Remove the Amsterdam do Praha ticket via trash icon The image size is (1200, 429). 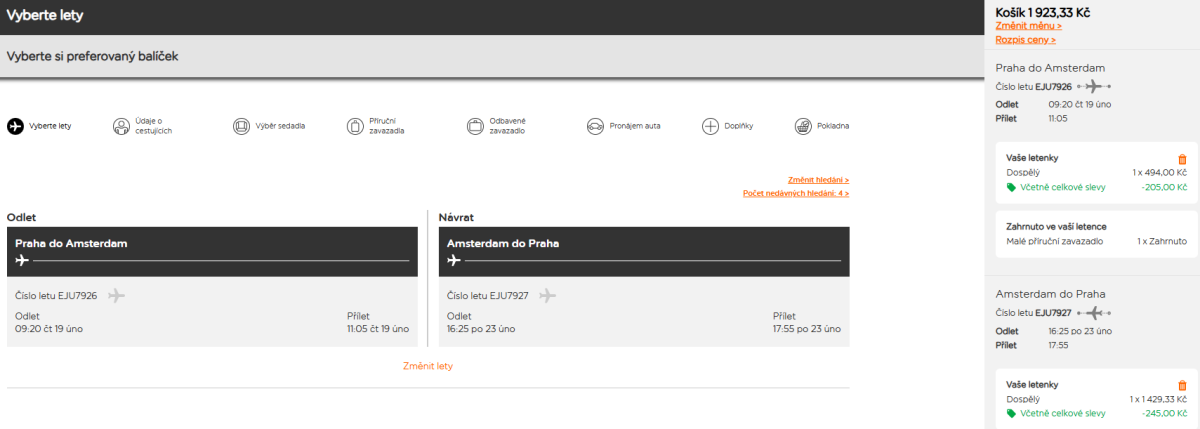click(1182, 385)
